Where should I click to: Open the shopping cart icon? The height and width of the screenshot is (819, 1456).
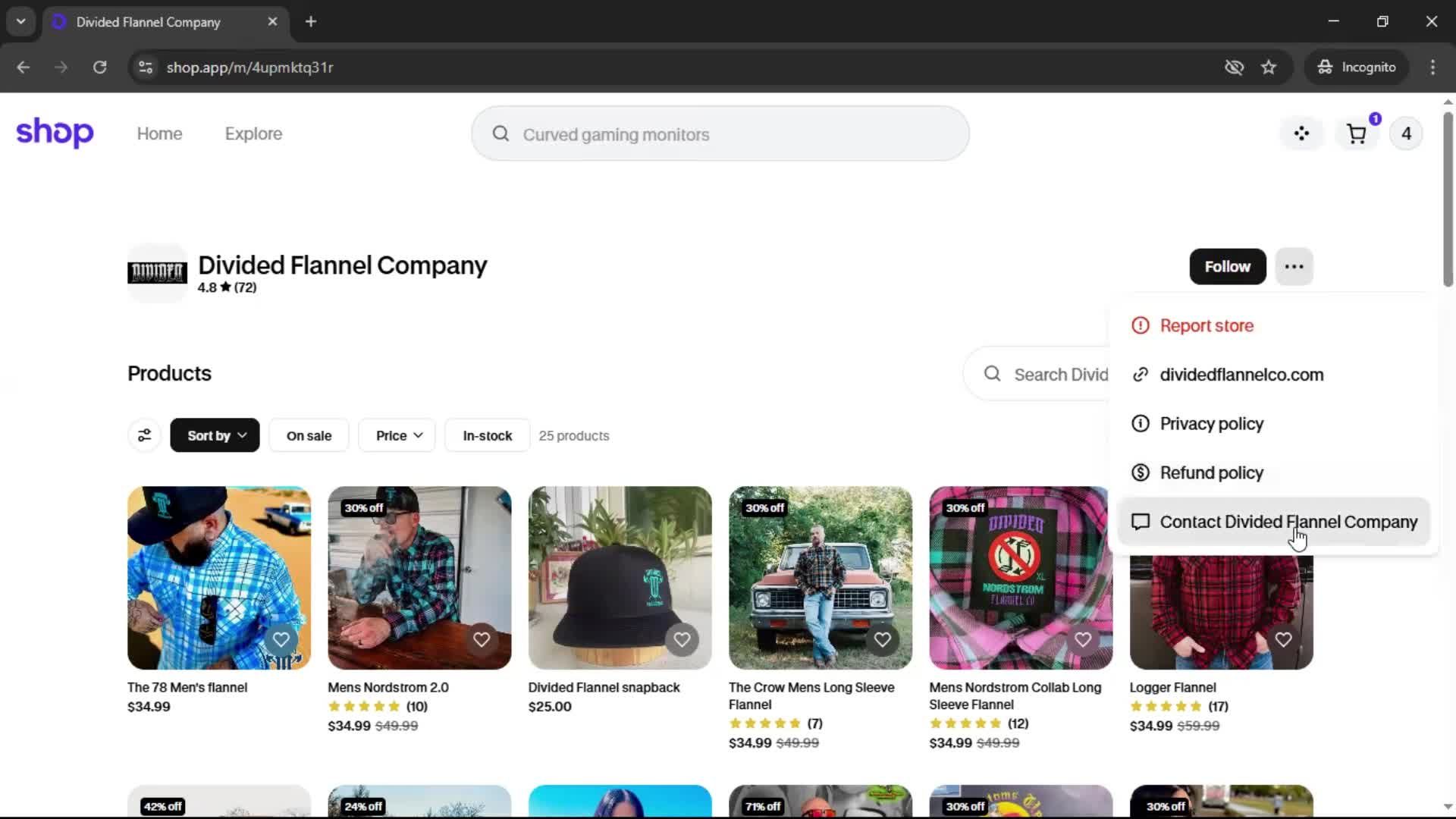(1356, 134)
